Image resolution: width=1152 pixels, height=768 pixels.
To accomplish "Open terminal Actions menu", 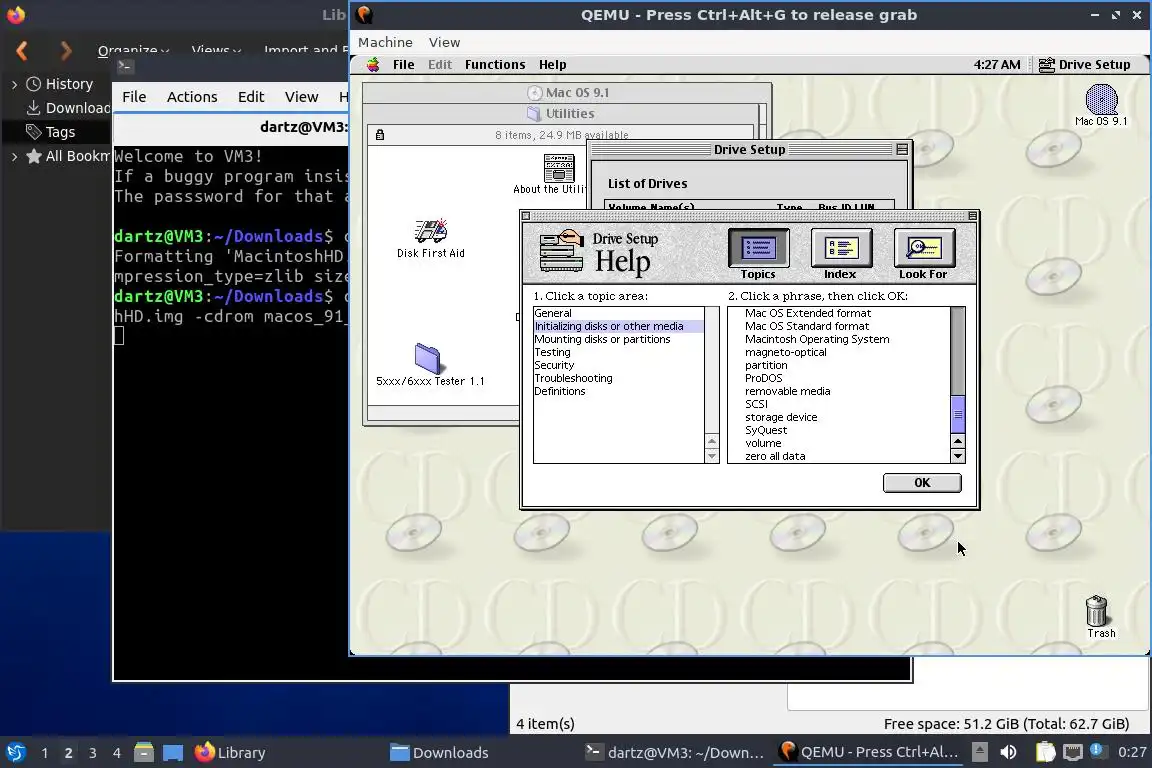I will coord(192,97).
